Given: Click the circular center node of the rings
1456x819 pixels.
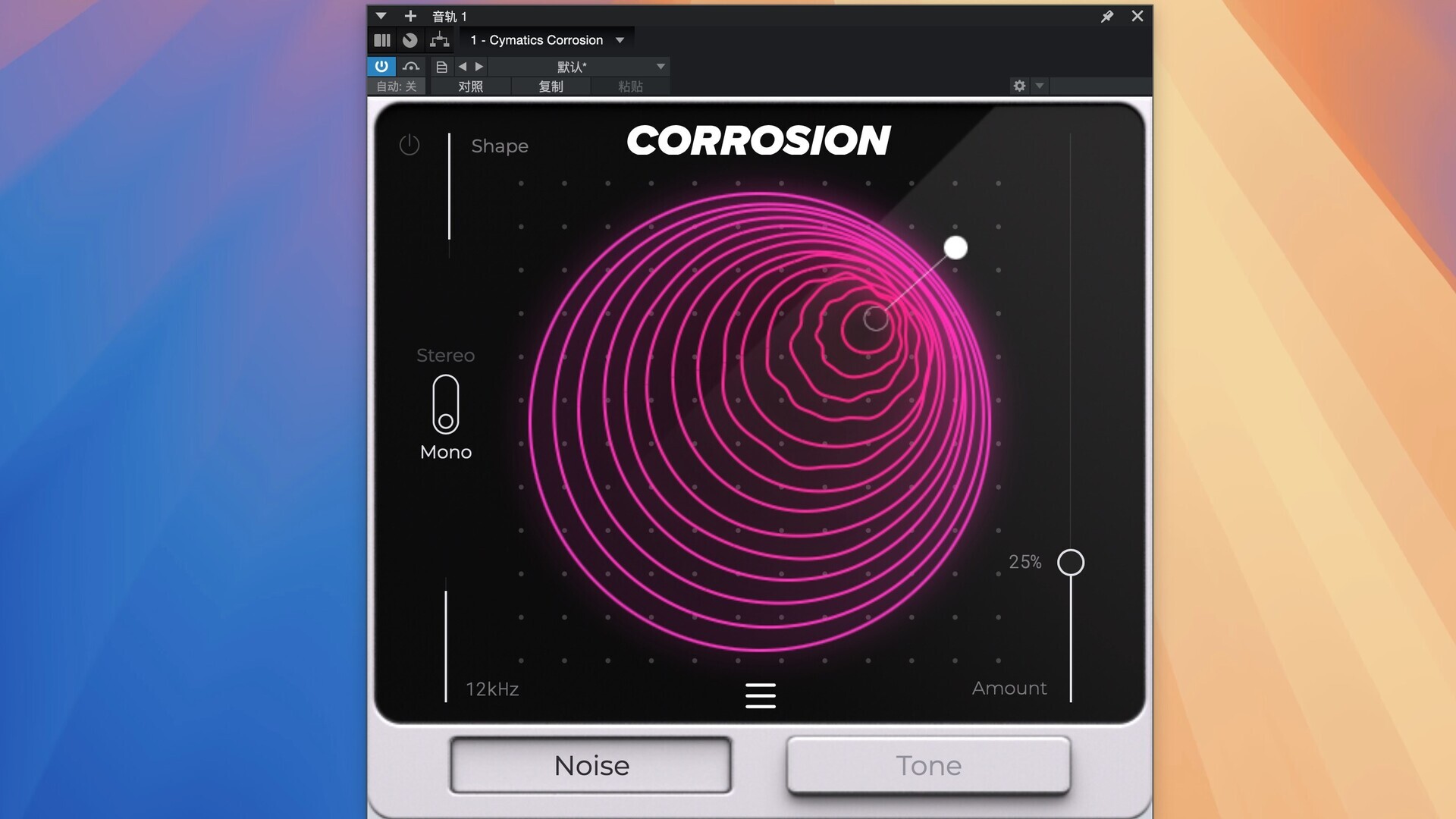Looking at the screenshot, I should click(876, 318).
